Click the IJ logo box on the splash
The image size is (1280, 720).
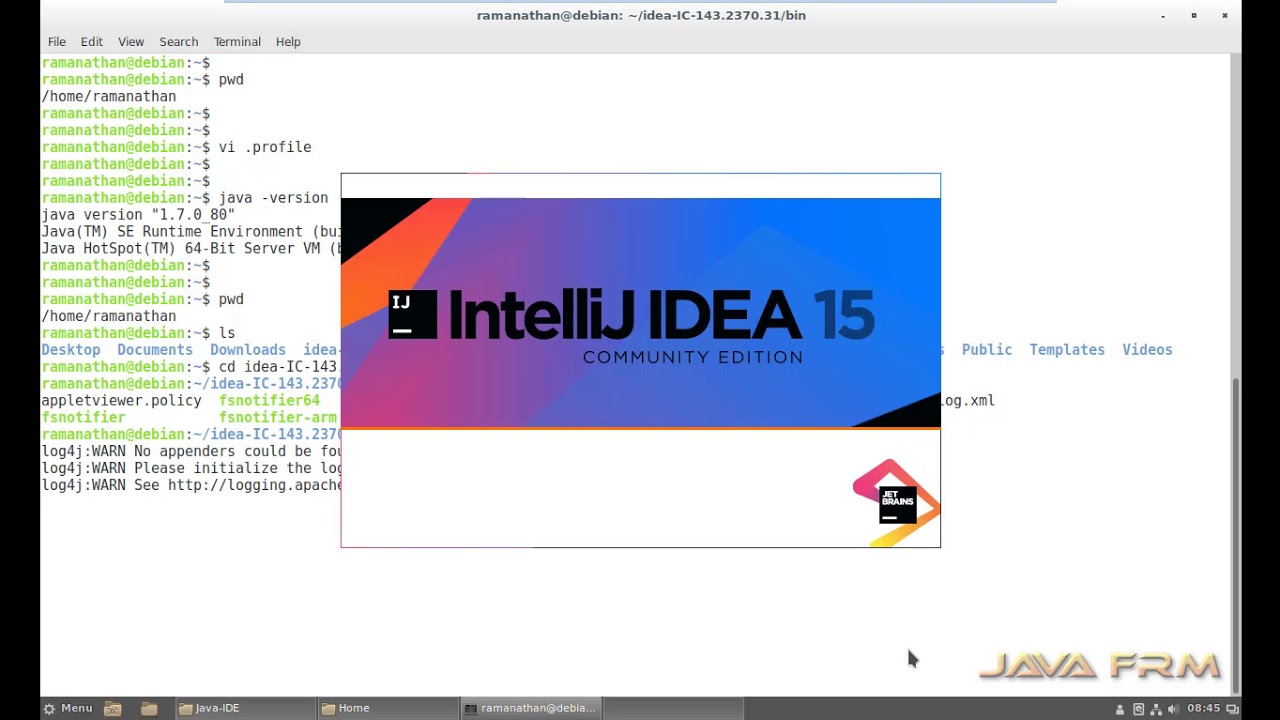pyautogui.click(x=413, y=315)
